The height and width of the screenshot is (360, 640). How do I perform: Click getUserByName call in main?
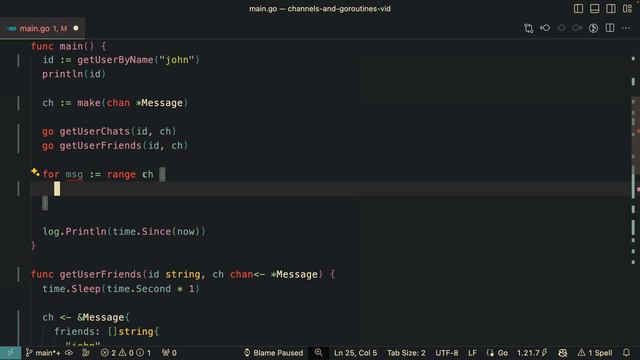point(115,60)
